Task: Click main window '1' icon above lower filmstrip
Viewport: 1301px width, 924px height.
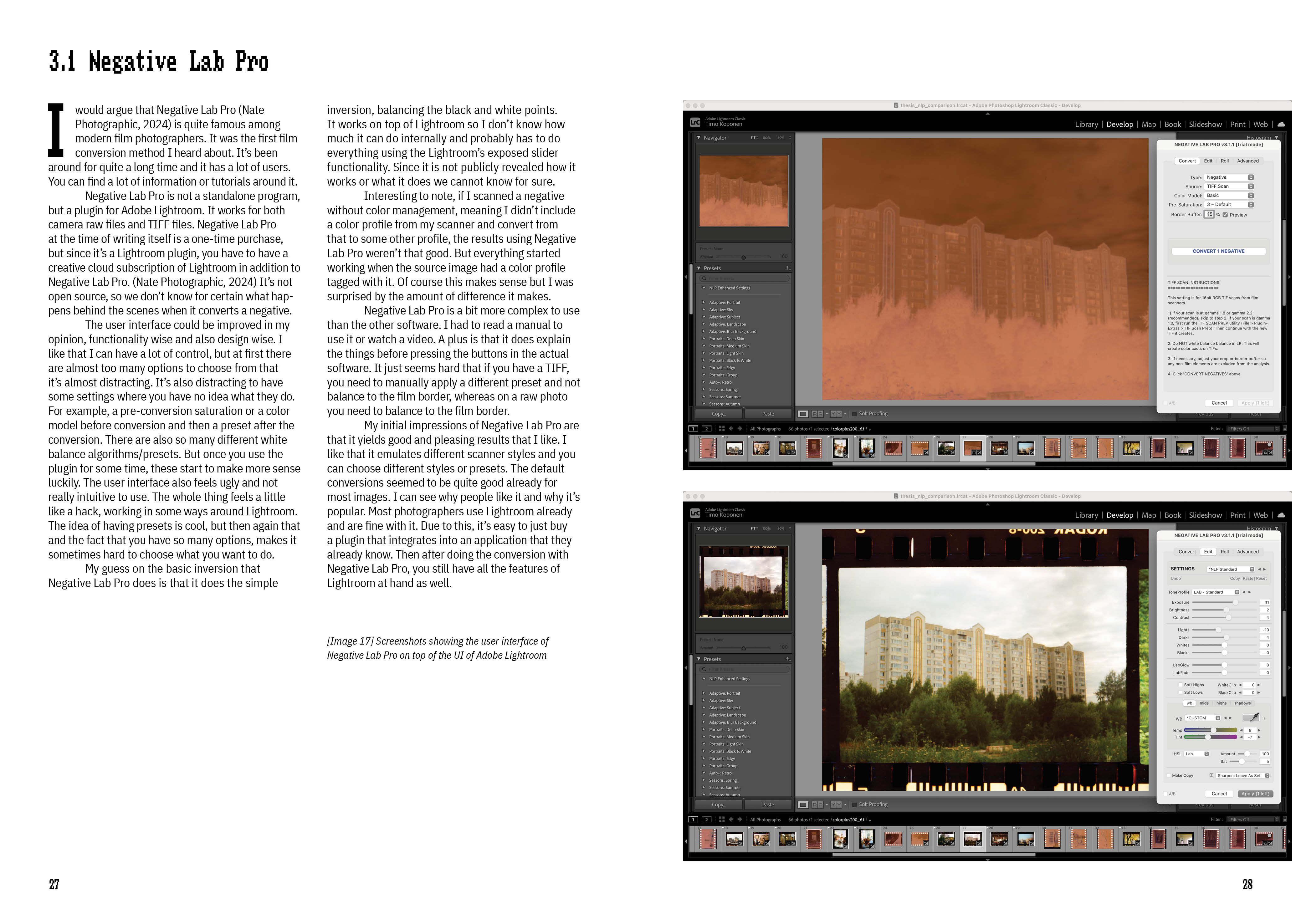Action: 693,819
